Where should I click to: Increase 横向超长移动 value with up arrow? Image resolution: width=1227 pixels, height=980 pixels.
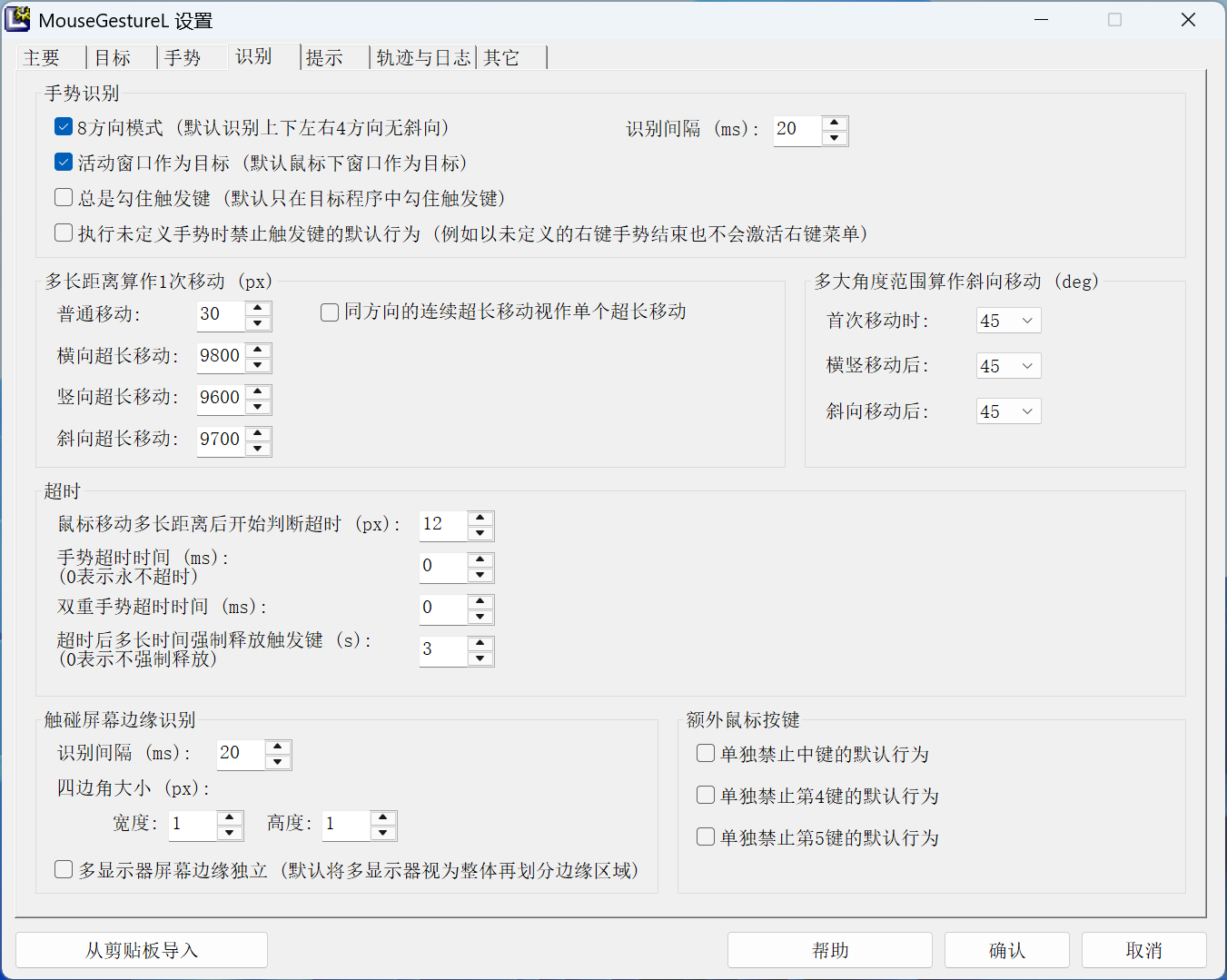pos(258,349)
